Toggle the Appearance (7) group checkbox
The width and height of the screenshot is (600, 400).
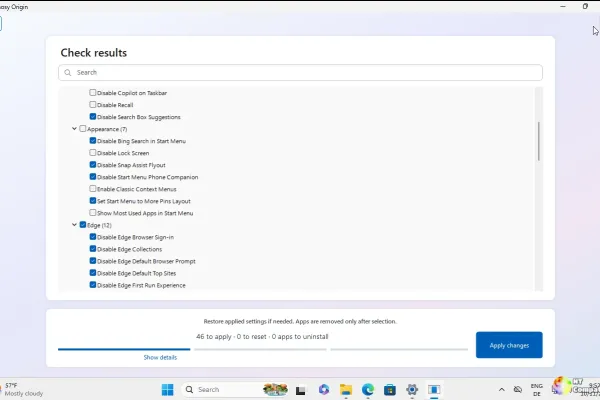pos(83,129)
